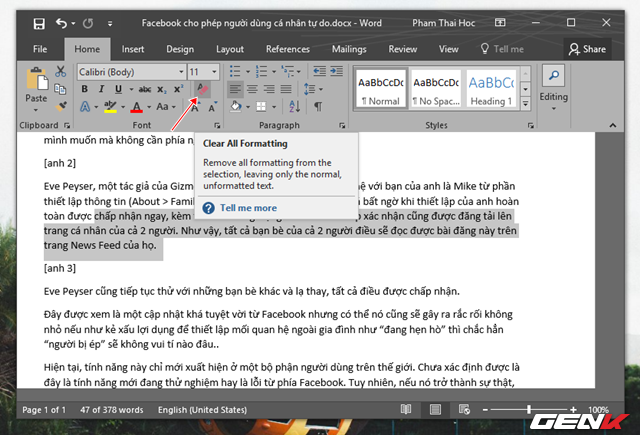The image size is (640, 435).
Task: Open the File menu
Action: (x=40, y=49)
